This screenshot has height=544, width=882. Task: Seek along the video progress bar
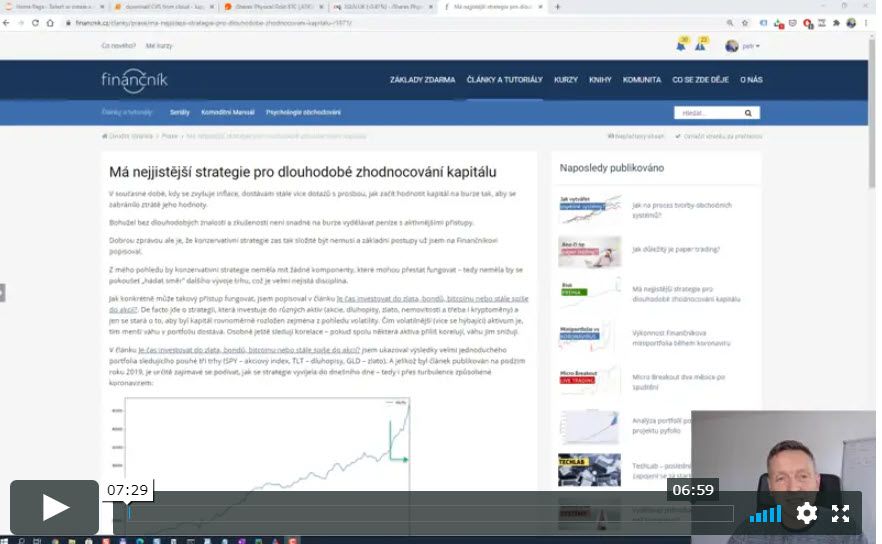(x=431, y=513)
